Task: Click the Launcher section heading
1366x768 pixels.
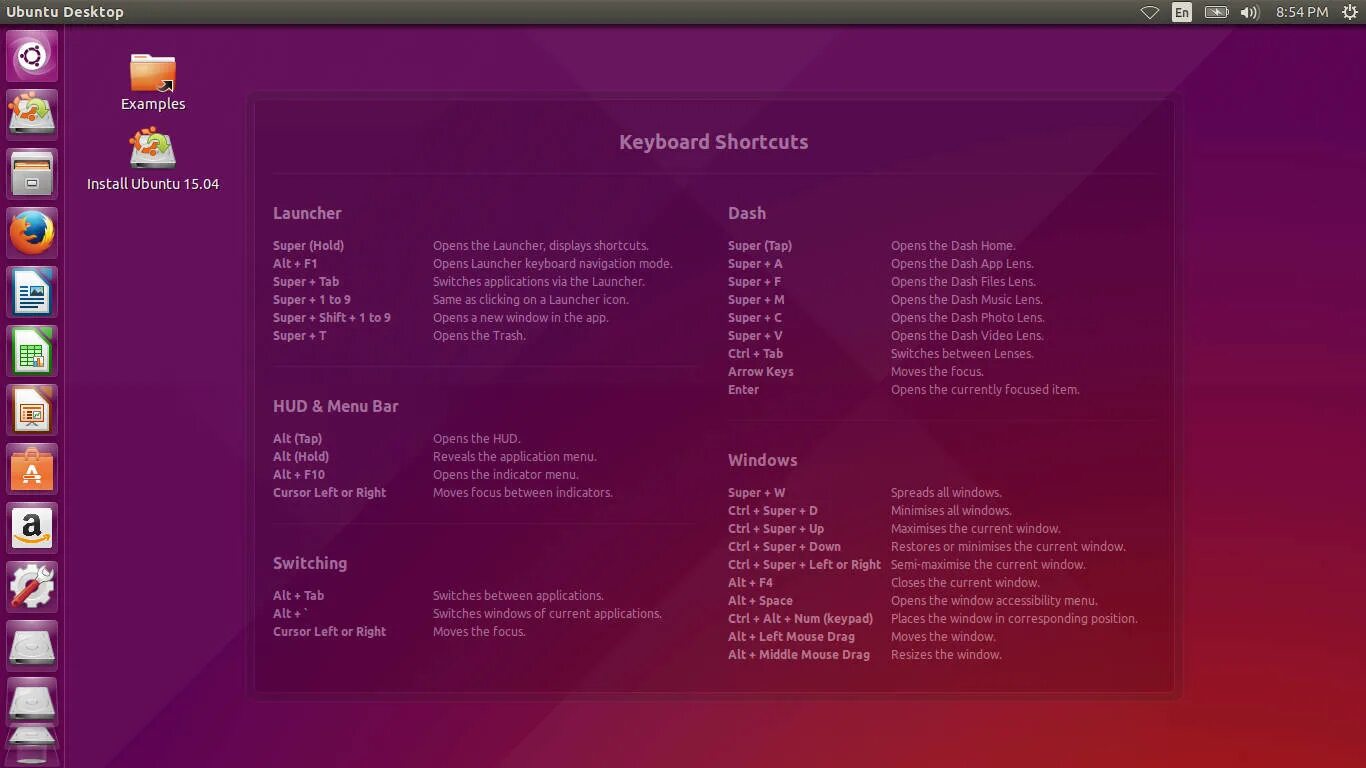Action: pos(307,213)
